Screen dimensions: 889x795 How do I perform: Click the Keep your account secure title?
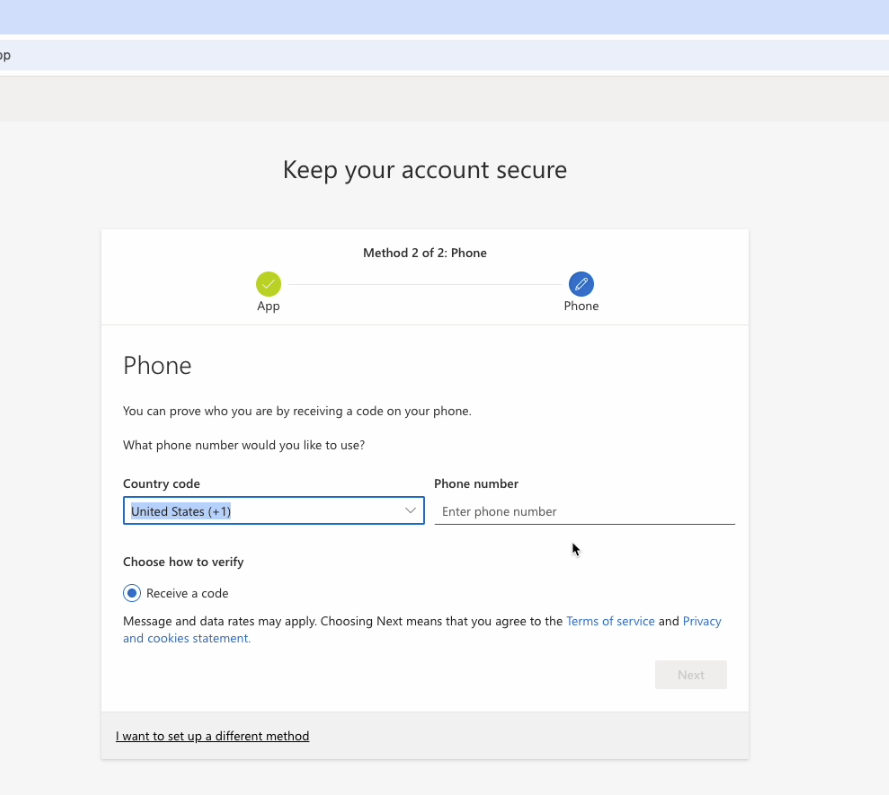click(424, 169)
